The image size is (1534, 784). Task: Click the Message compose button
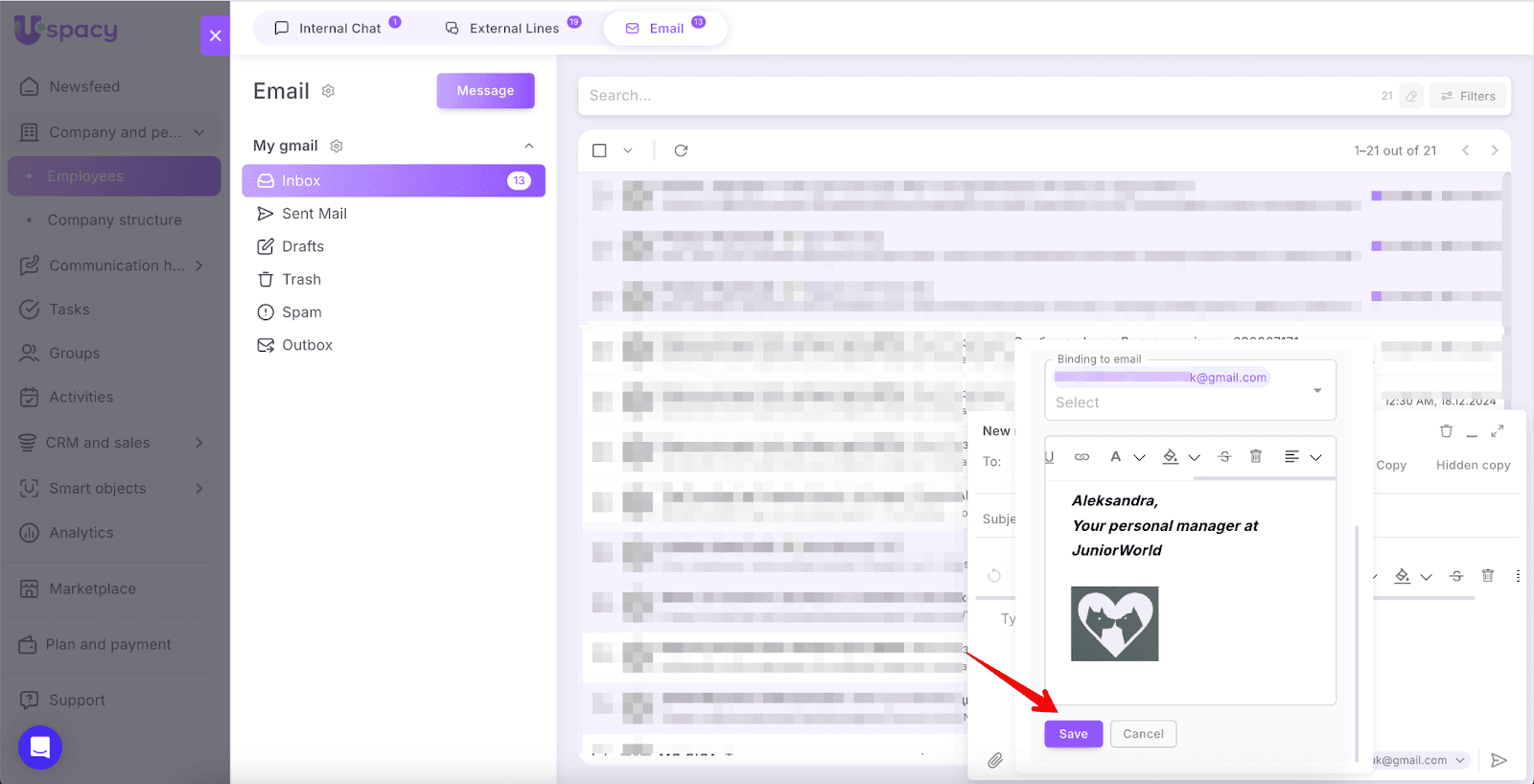click(485, 91)
